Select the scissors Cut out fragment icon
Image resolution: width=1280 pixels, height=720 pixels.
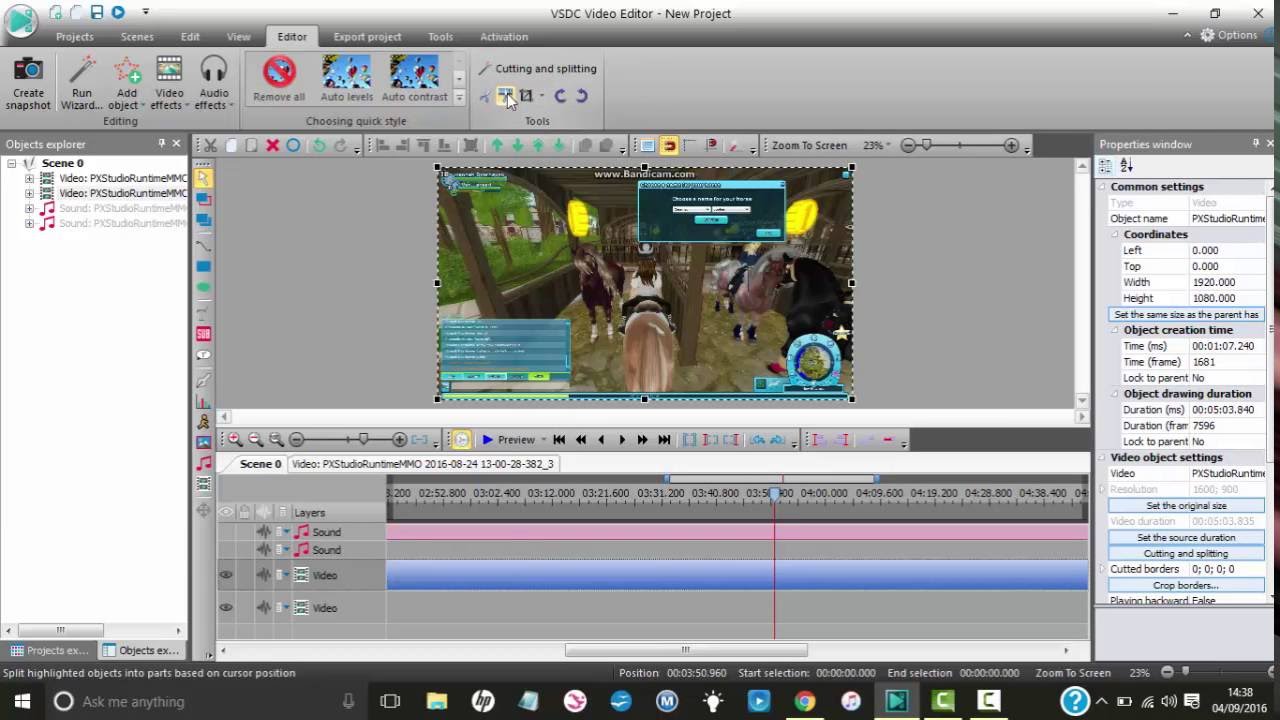click(485, 96)
